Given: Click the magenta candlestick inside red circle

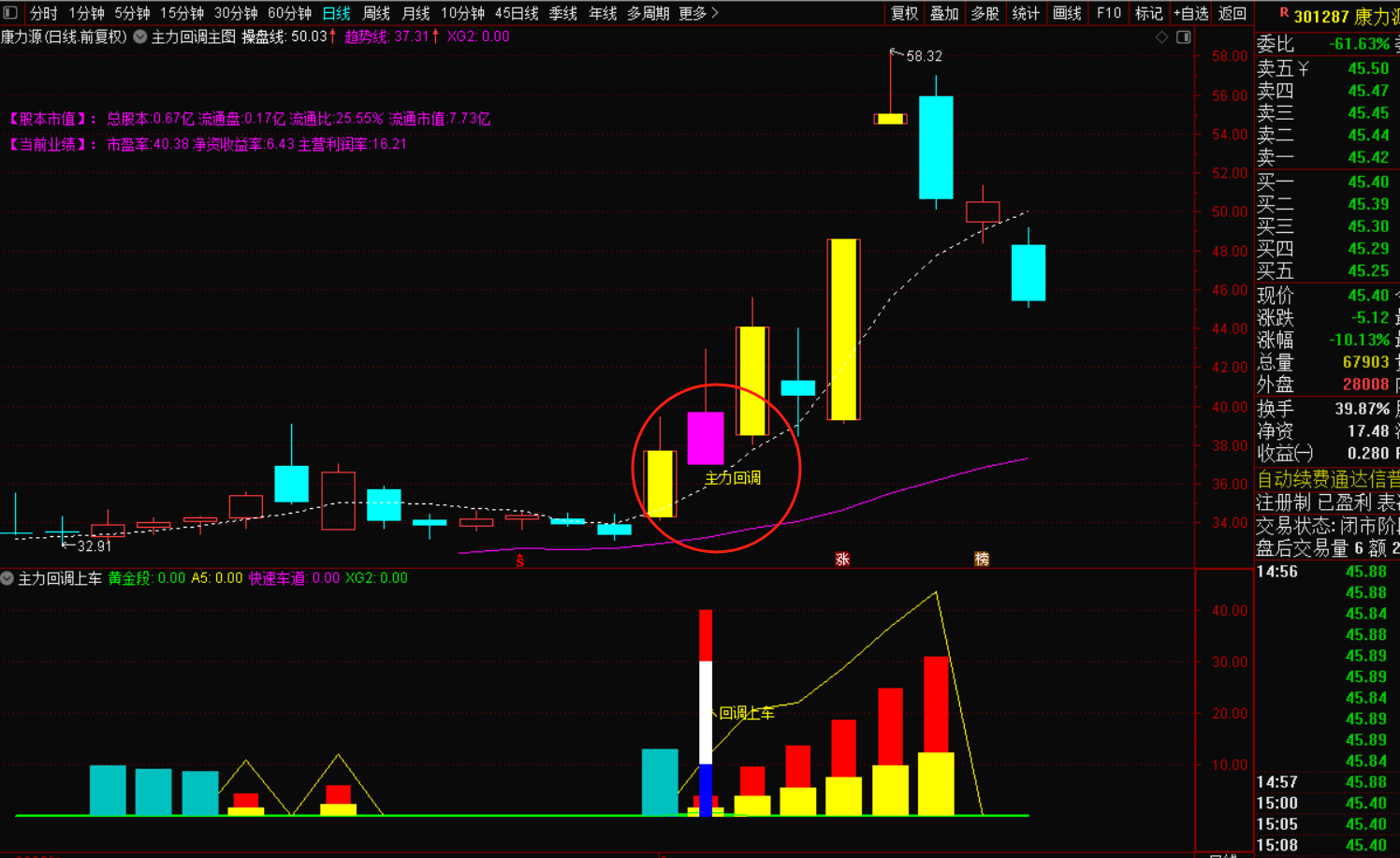Looking at the screenshot, I should coord(706,438).
